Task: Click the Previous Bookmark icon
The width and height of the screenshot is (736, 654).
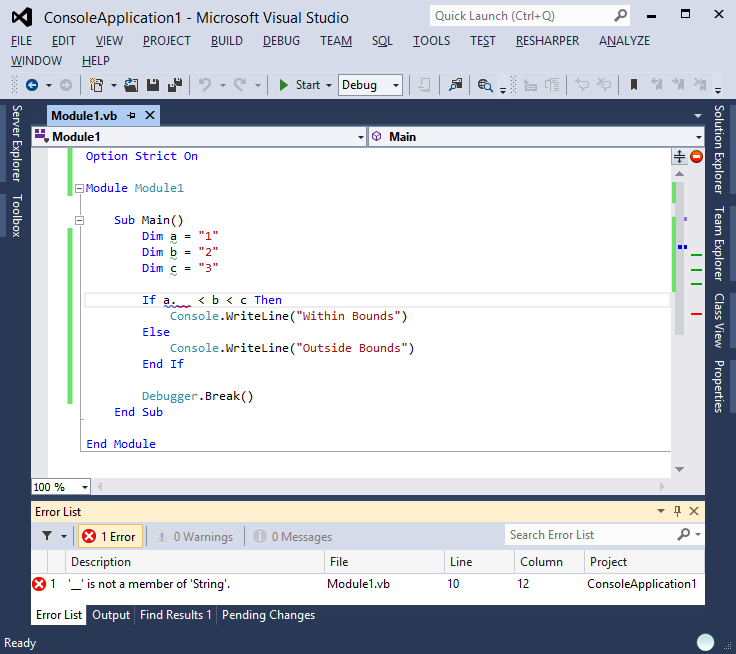Action: coord(657,85)
